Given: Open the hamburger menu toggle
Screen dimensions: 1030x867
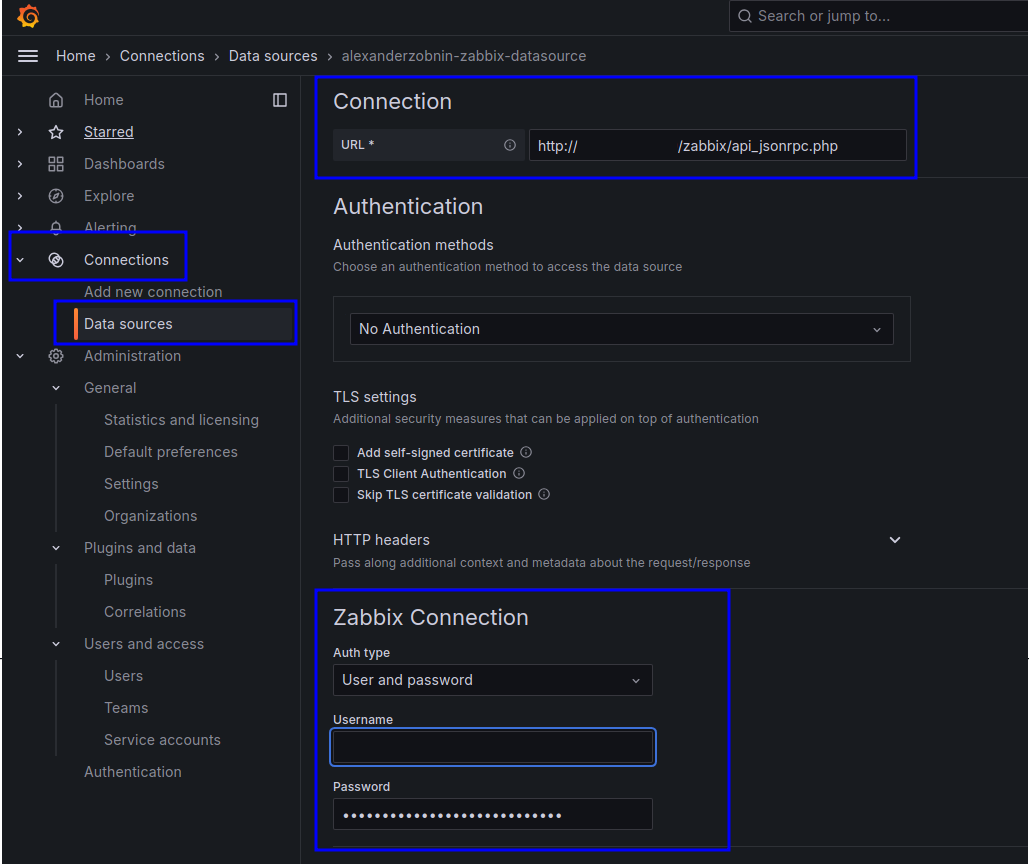Looking at the screenshot, I should click(28, 56).
